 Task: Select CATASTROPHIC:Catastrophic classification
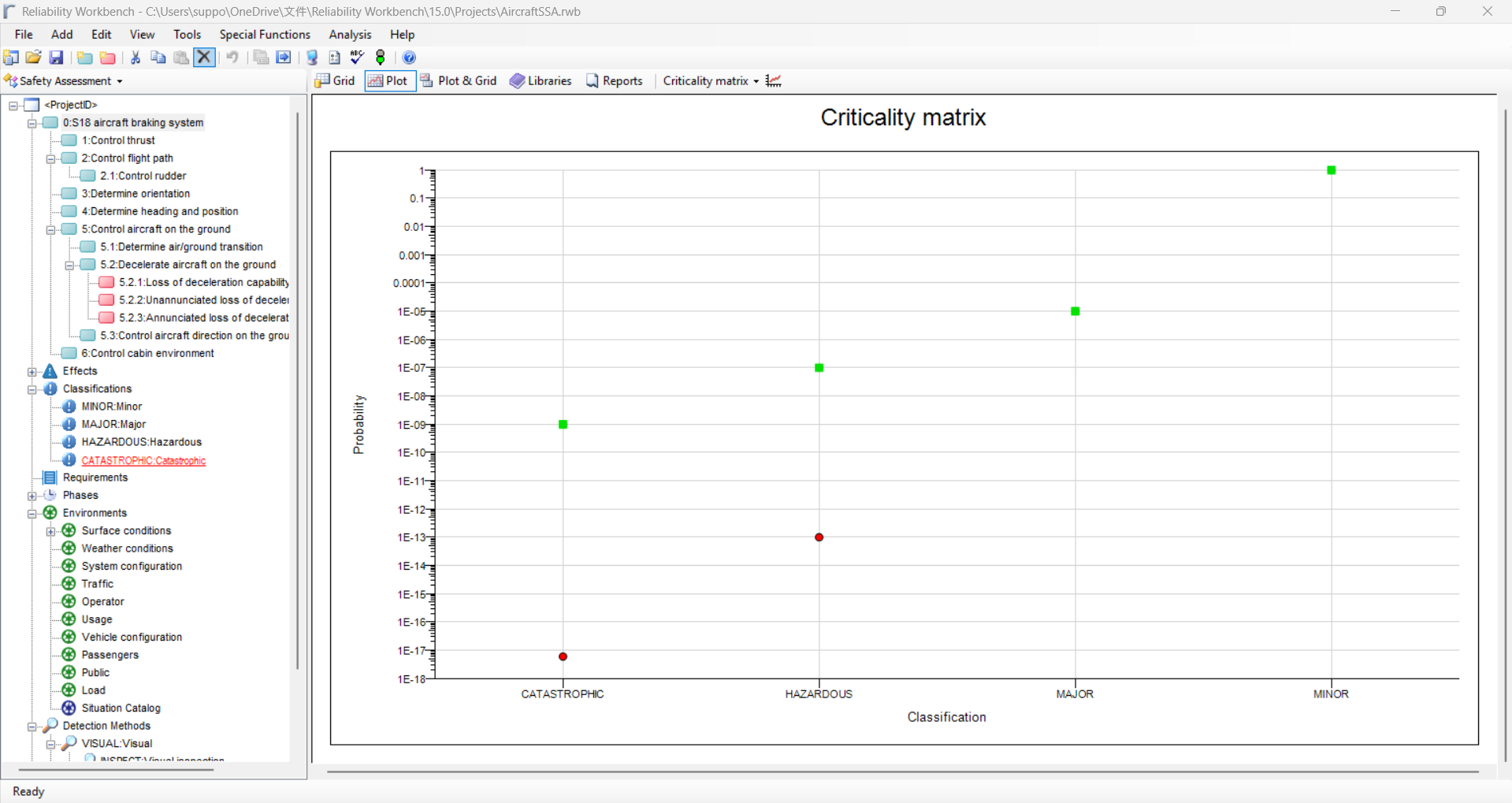[143, 460]
